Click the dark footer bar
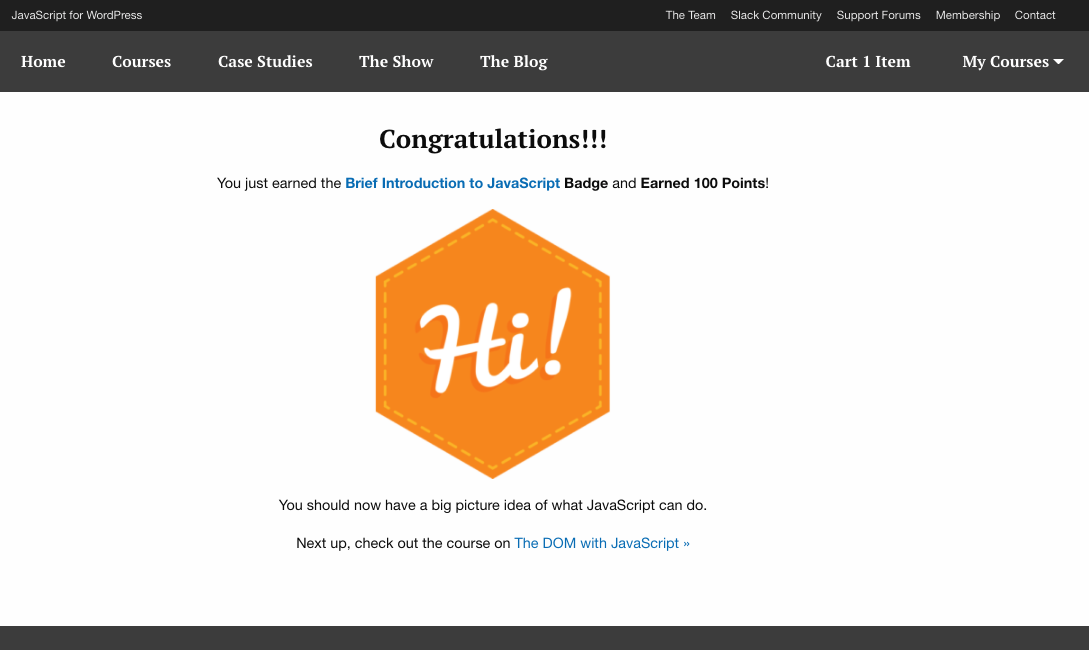 [x=544, y=637]
